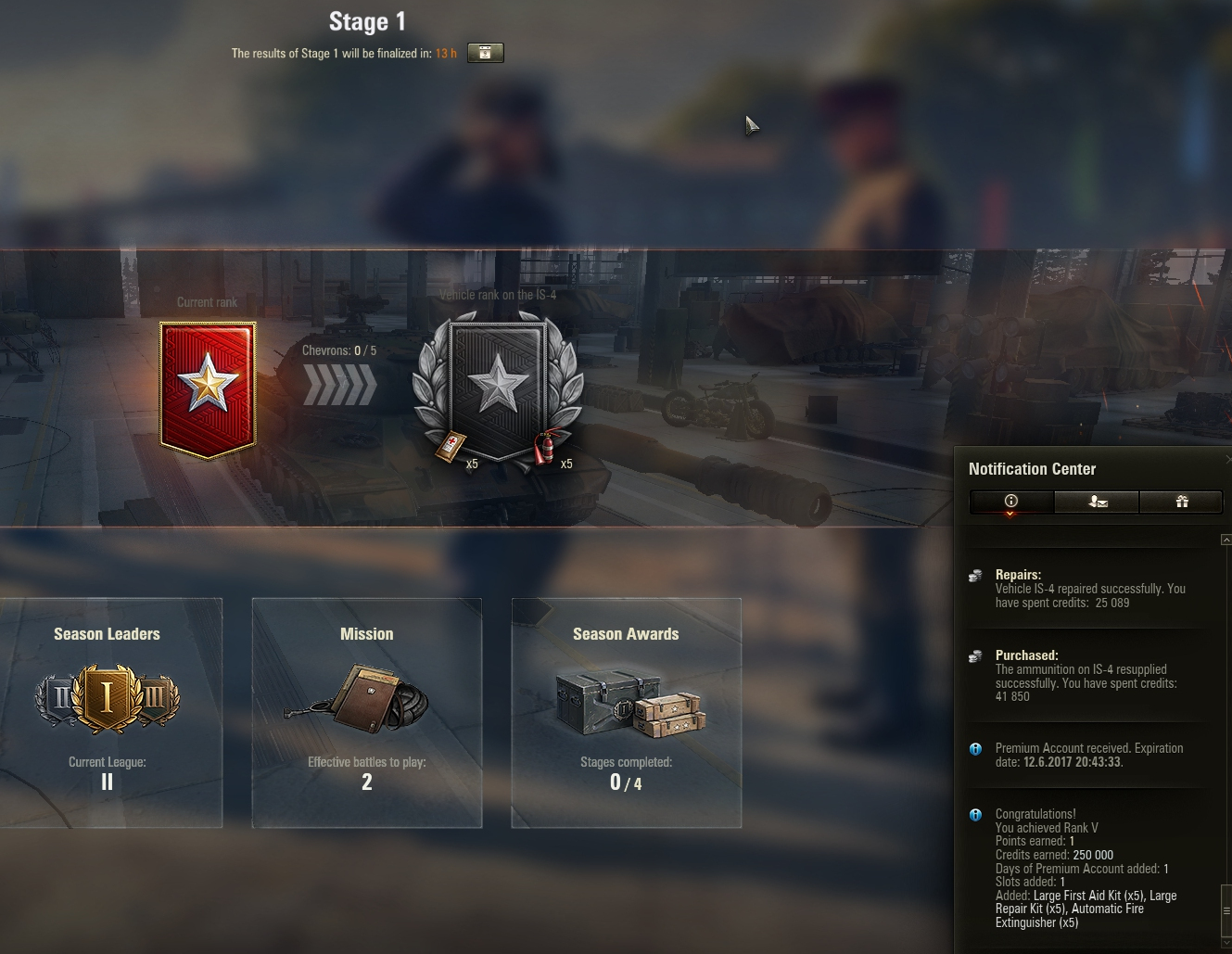The height and width of the screenshot is (954, 1232).
Task: Click the Mission briefcase icon
Action: [x=357, y=698]
